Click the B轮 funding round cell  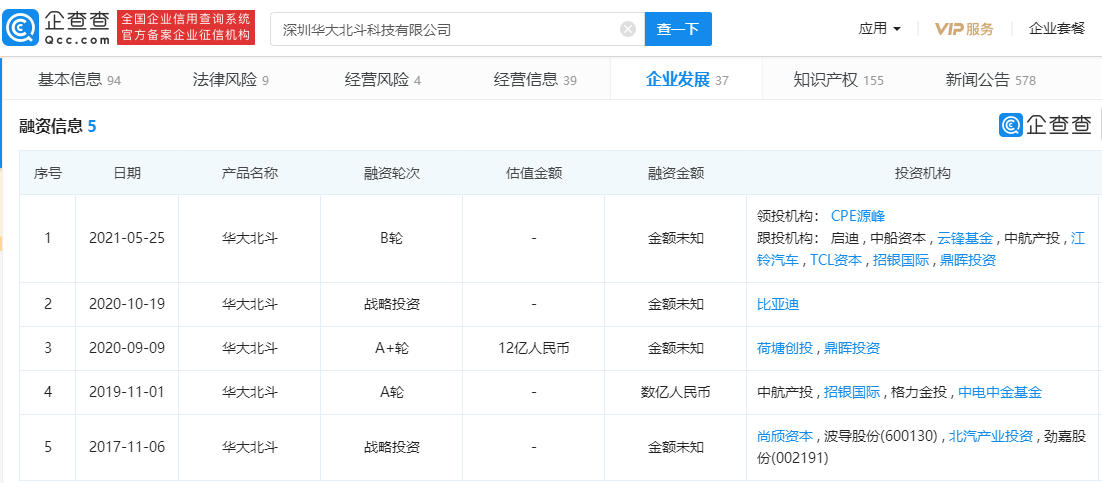pos(391,238)
